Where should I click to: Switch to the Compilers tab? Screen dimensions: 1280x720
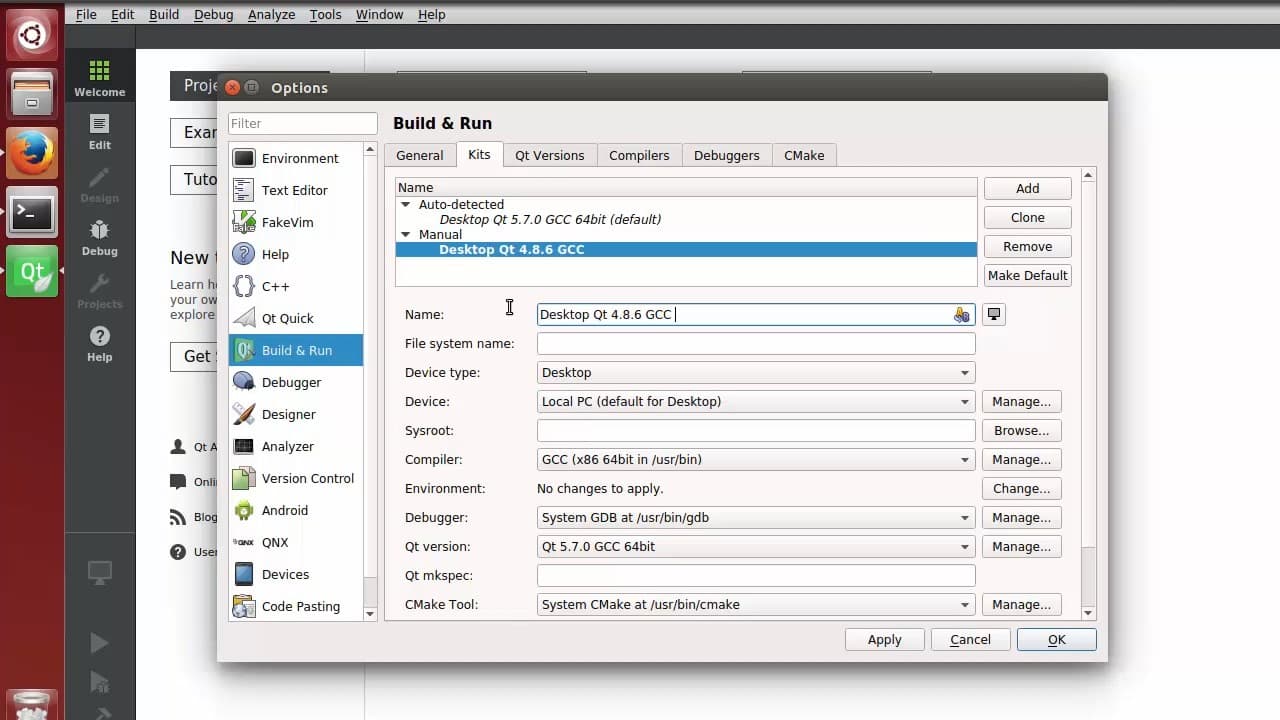click(639, 155)
